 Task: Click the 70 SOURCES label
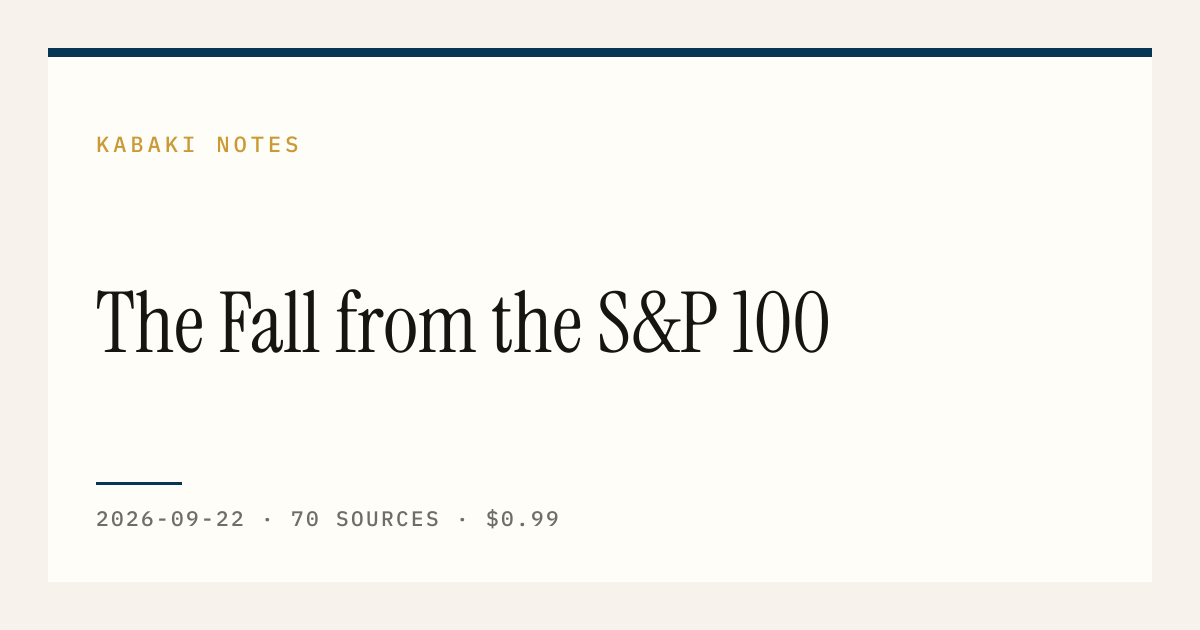pyautogui.click(x=365, y=519)
